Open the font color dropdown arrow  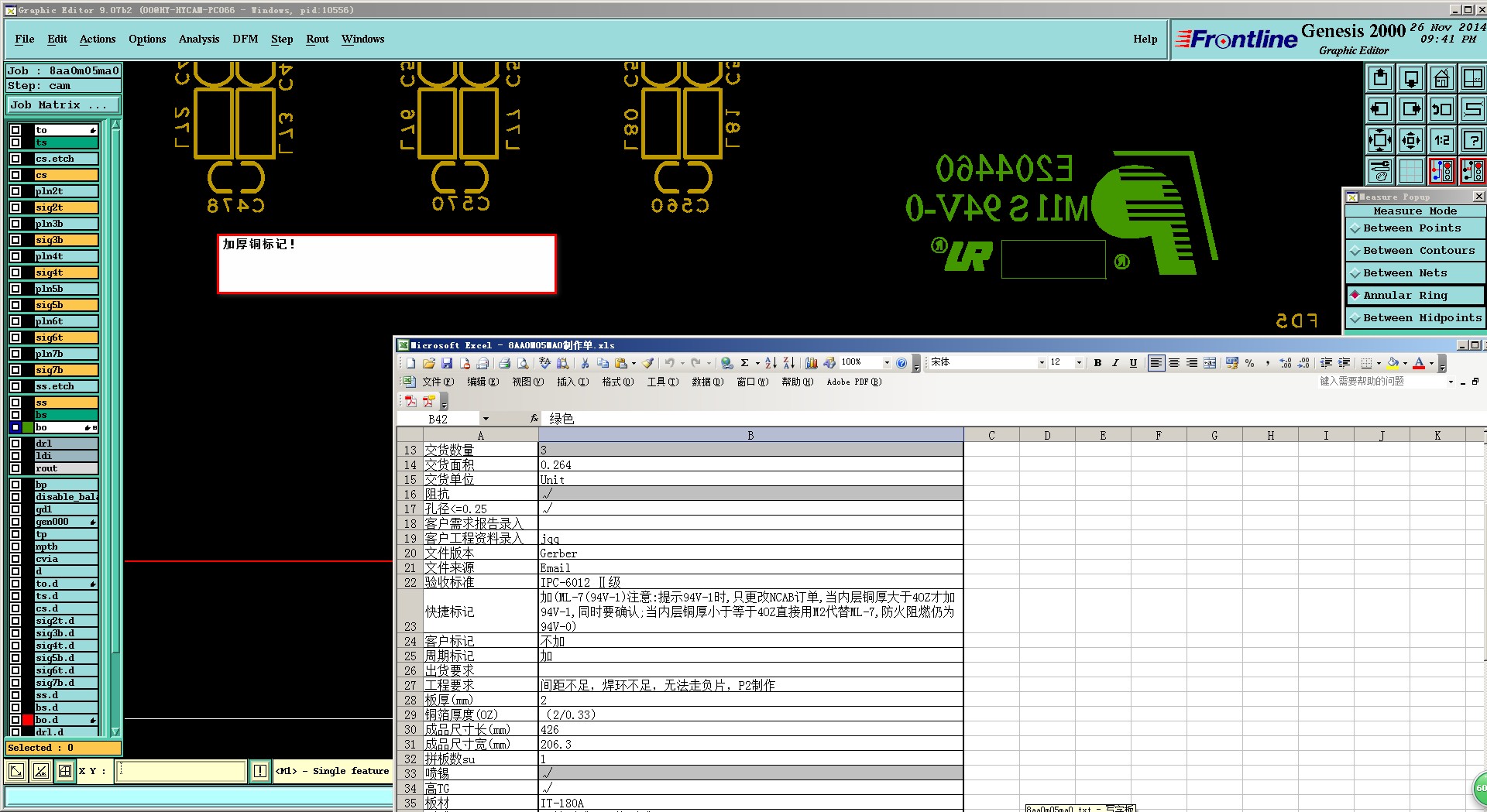[1431, 363]
